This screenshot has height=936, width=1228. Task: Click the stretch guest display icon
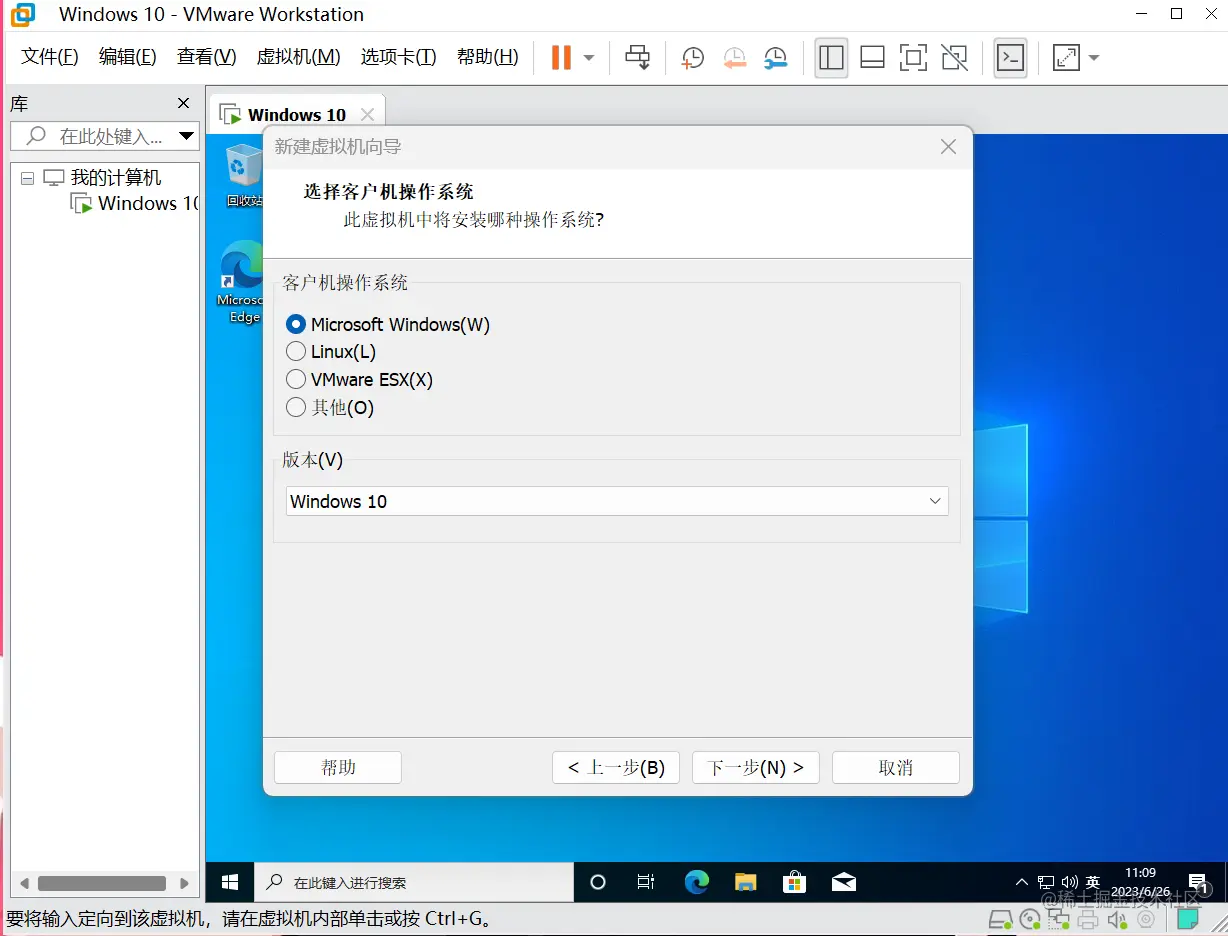point(1067,58)
